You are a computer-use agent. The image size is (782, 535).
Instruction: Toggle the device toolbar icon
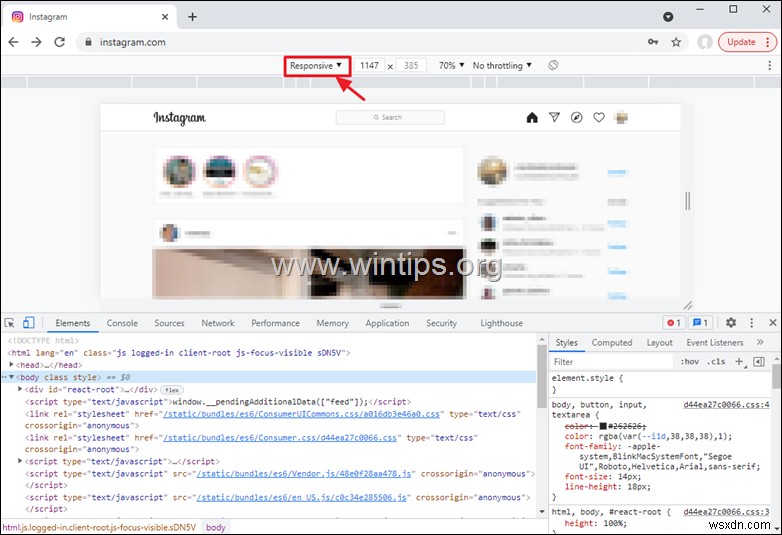[x=28, y=323]
